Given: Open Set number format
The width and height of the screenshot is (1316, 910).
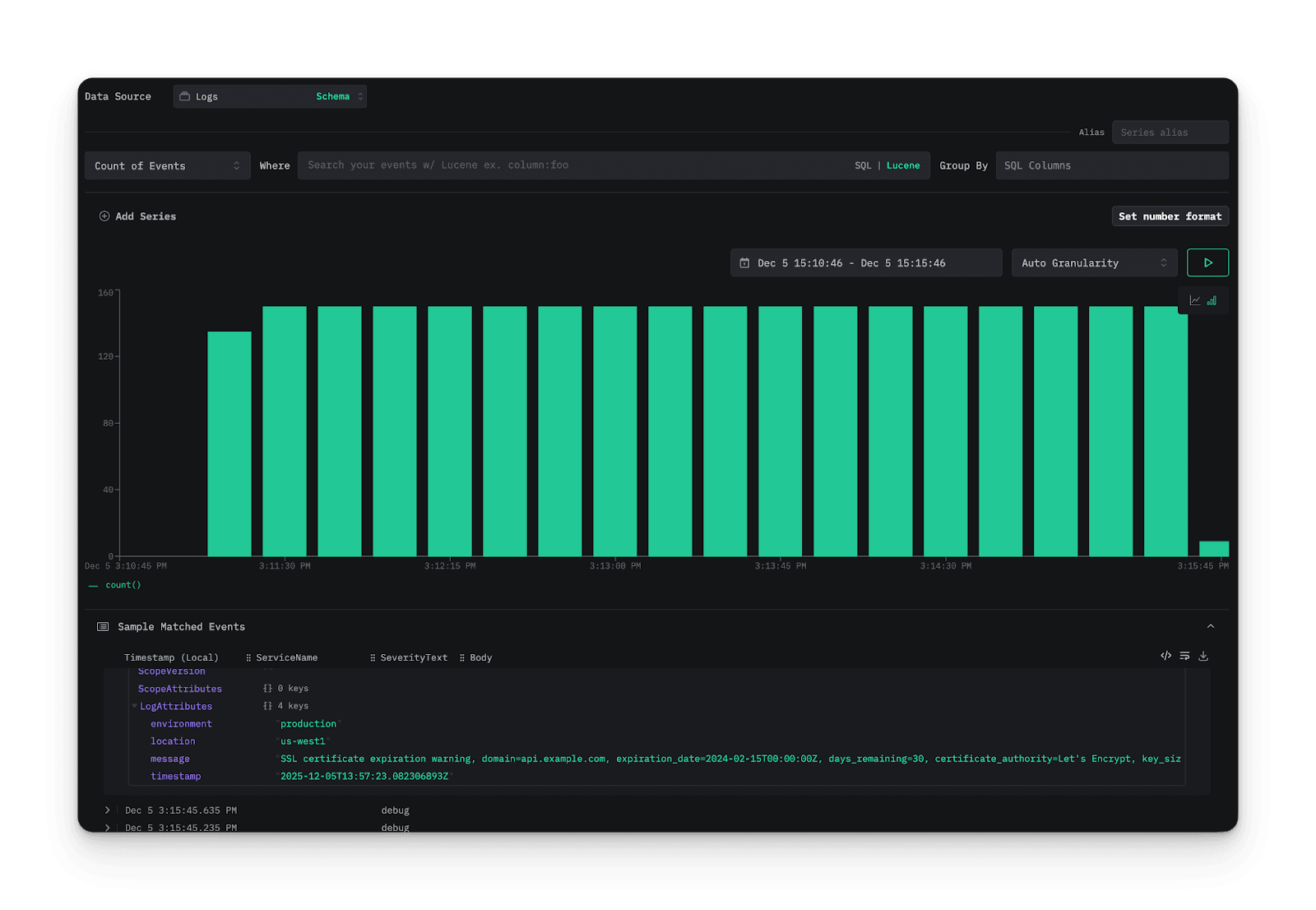Looking at the screenshot, I should pyautogui.click(x=1170, y=216).
